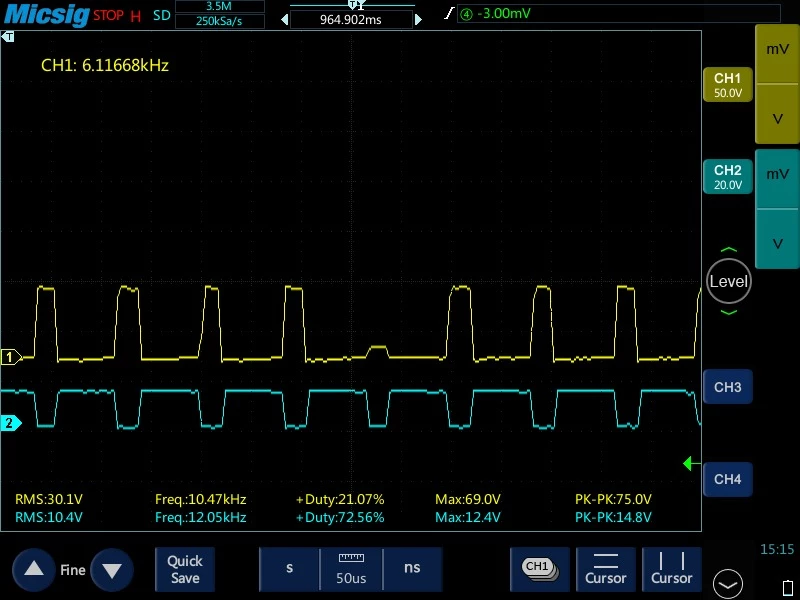Select the rising edge trigger icon
This screenshot has height=600, width=800.
(x=448, y=13)
